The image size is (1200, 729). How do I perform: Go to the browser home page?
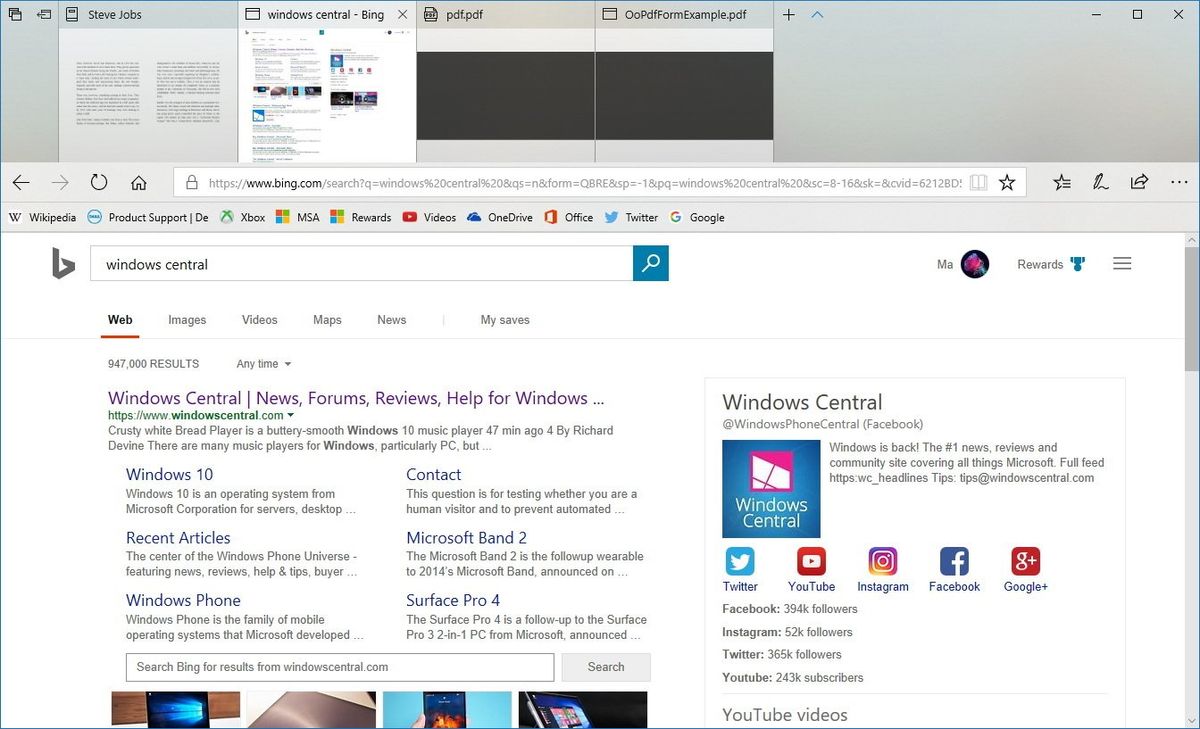pos(139,183)
